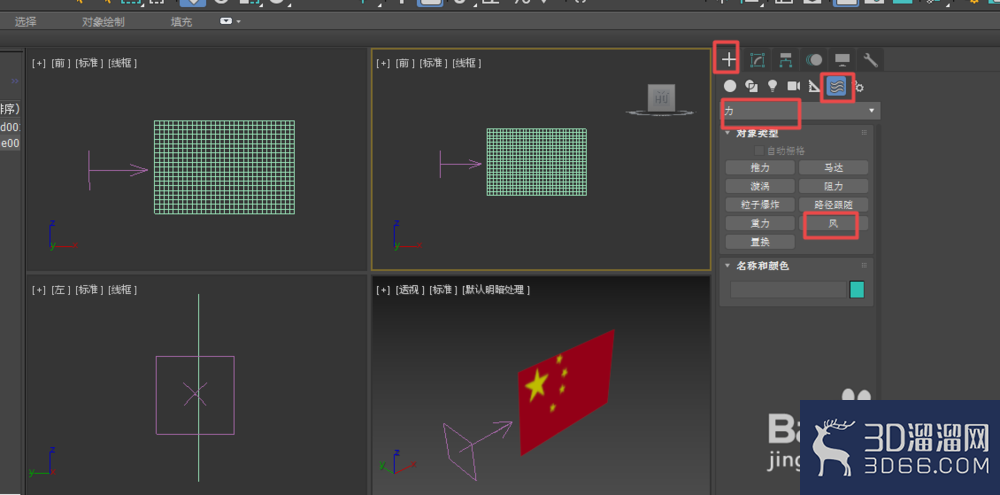Select the square wind icon in 左 viewport
The height and width of the screenshot is (495, 1000).
195,395
